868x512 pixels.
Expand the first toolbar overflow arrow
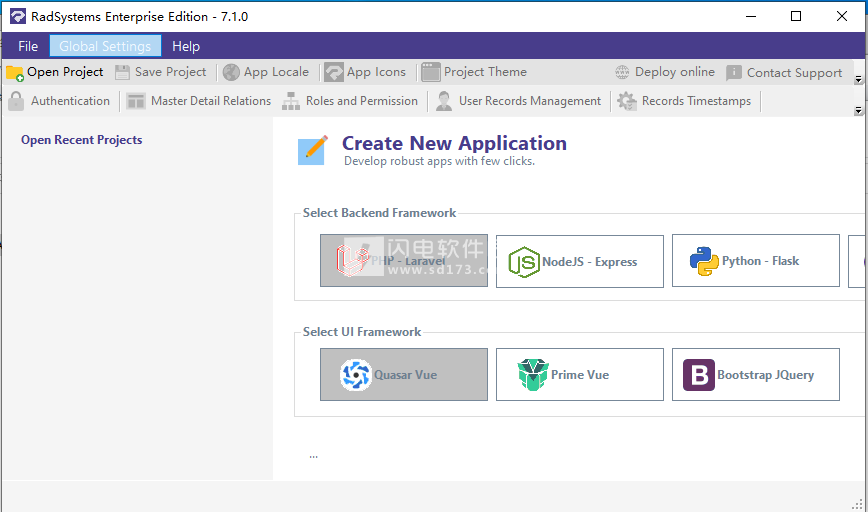[859, 79]
